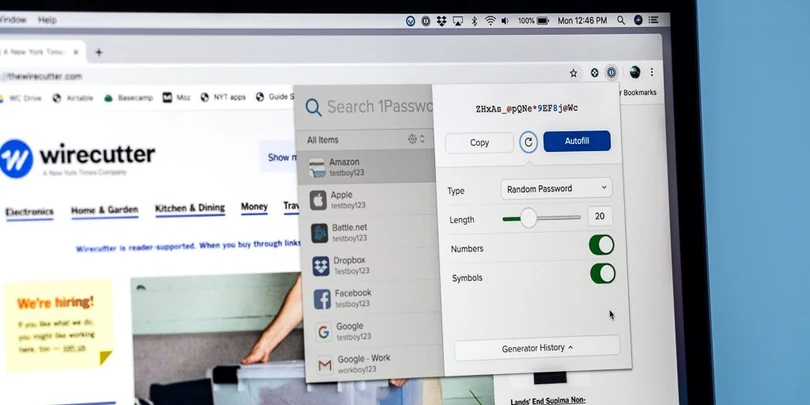The image size is (810, 405).
Task: Go to the Kitchen & Dining category
Action: pyautogui.click(x=190, y=208)
